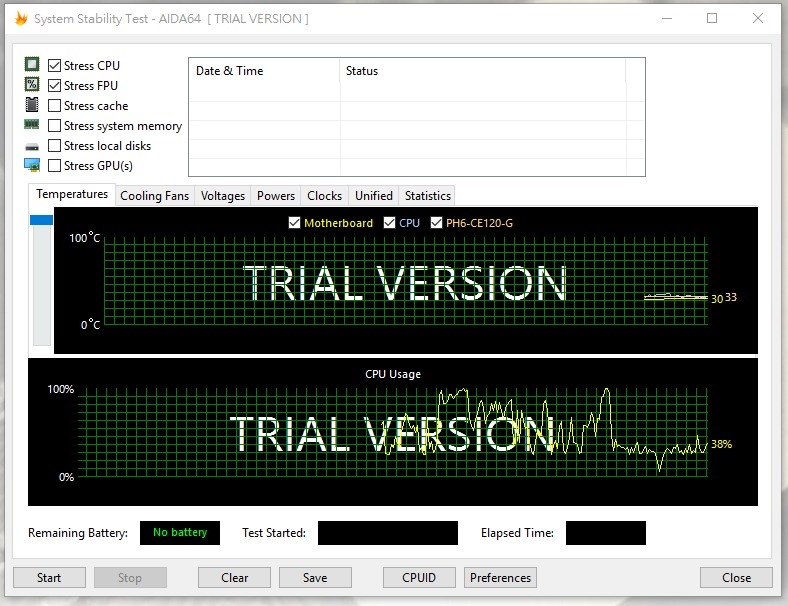Click the Close button at bottom right
The width and height of the screenshot is (788, 606).
(736, 577)
